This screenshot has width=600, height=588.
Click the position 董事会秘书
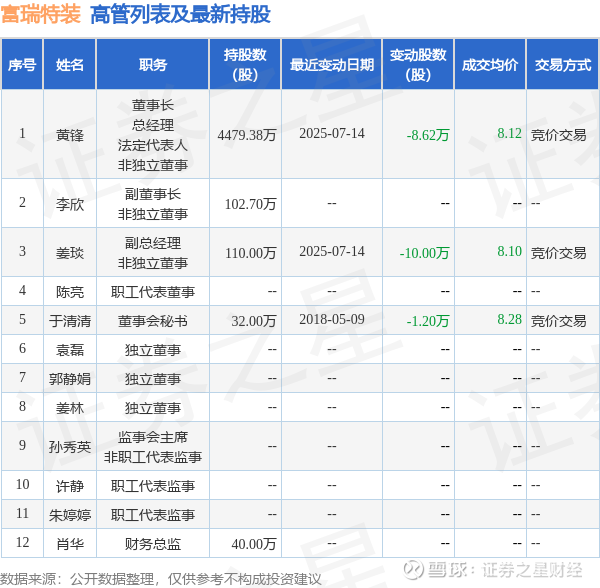coord(153,321)
